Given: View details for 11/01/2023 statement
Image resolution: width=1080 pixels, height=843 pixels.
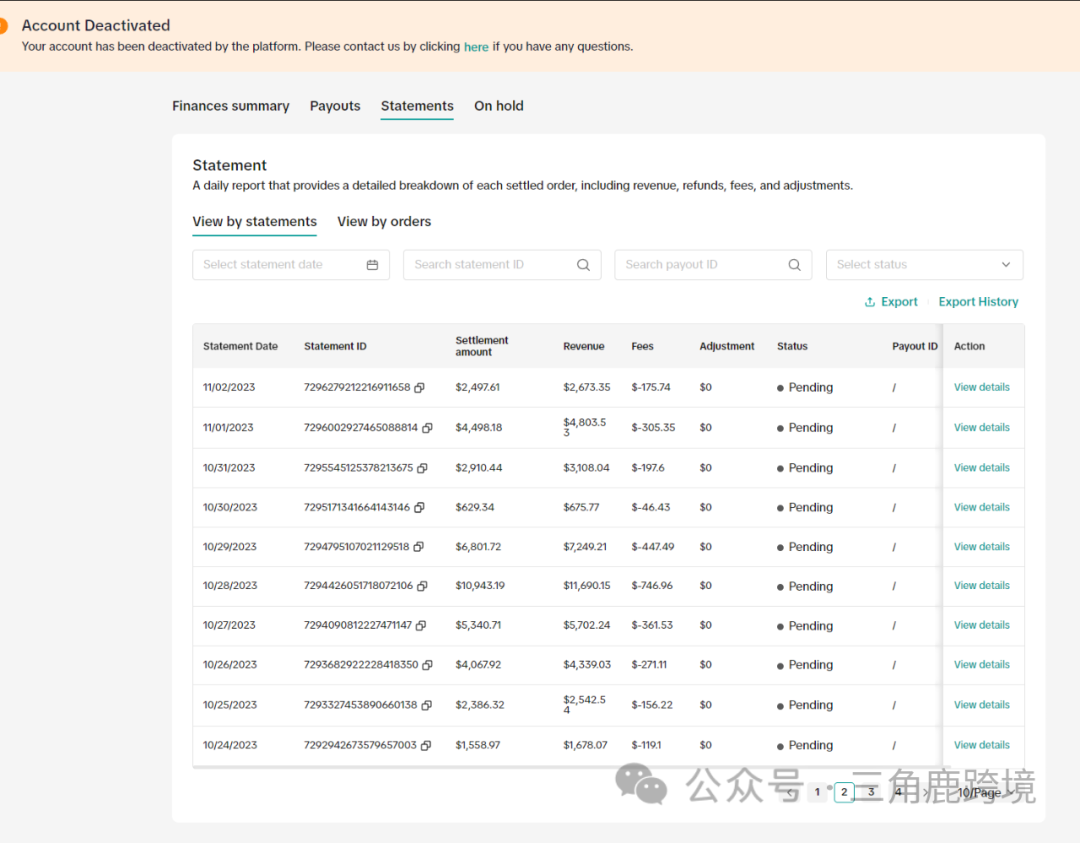Looking at the screenshot, I should [x=982, y=427].
